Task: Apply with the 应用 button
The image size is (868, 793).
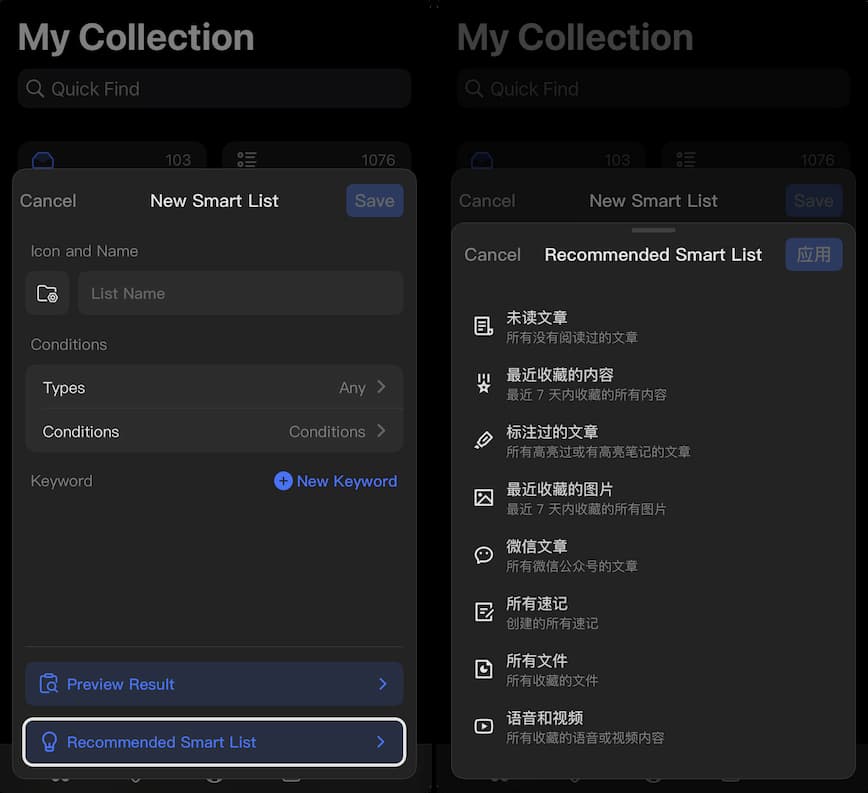Action: coord(814,254)
